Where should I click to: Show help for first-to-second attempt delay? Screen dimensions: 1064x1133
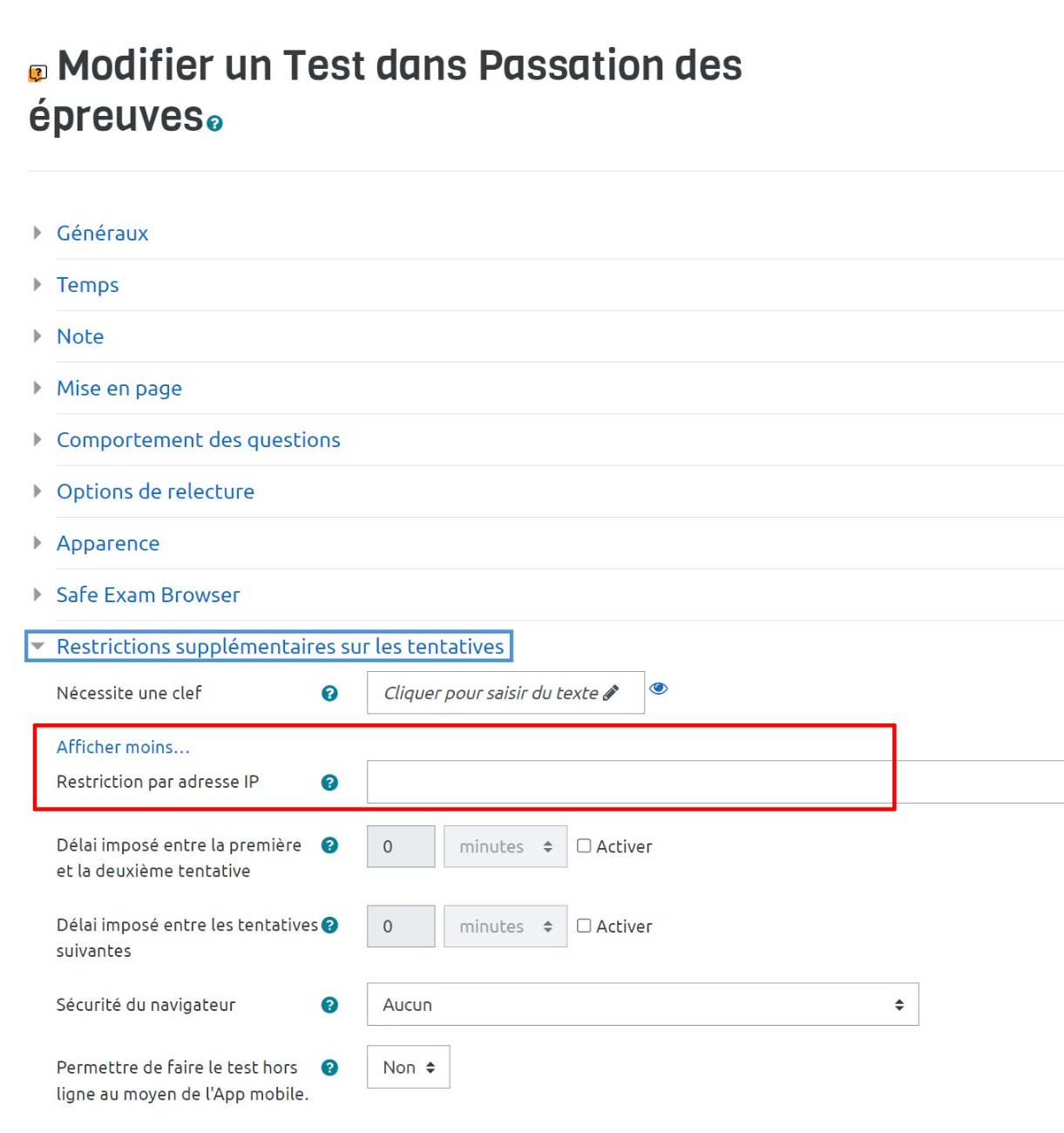(x=329, y=845)
